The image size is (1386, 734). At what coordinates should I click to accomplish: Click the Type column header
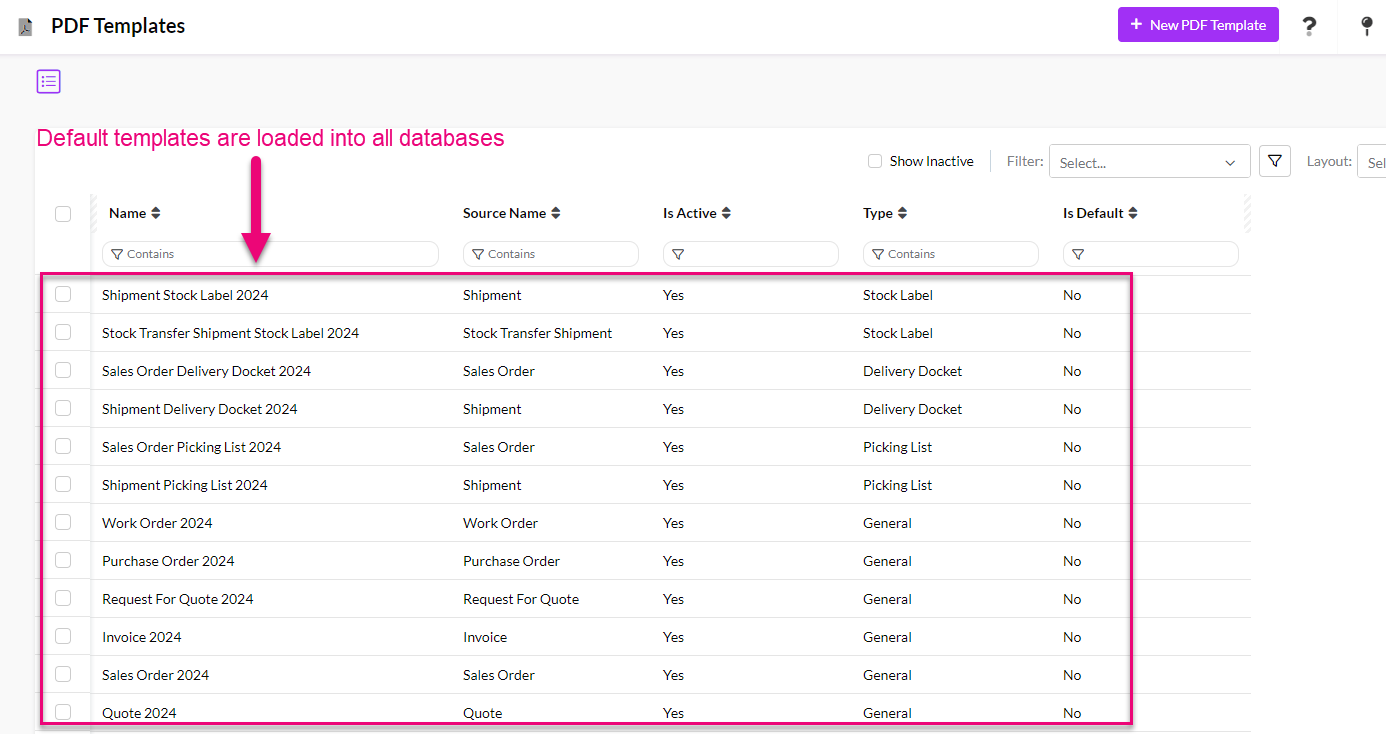(x=878, y=213)
